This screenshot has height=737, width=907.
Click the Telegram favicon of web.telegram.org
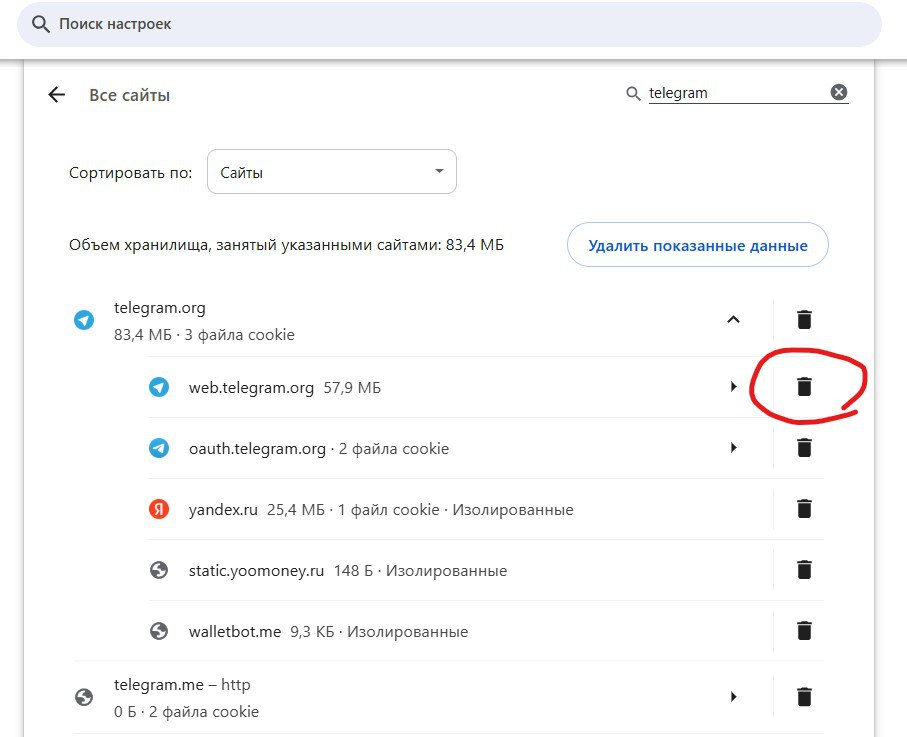(159, 386)
